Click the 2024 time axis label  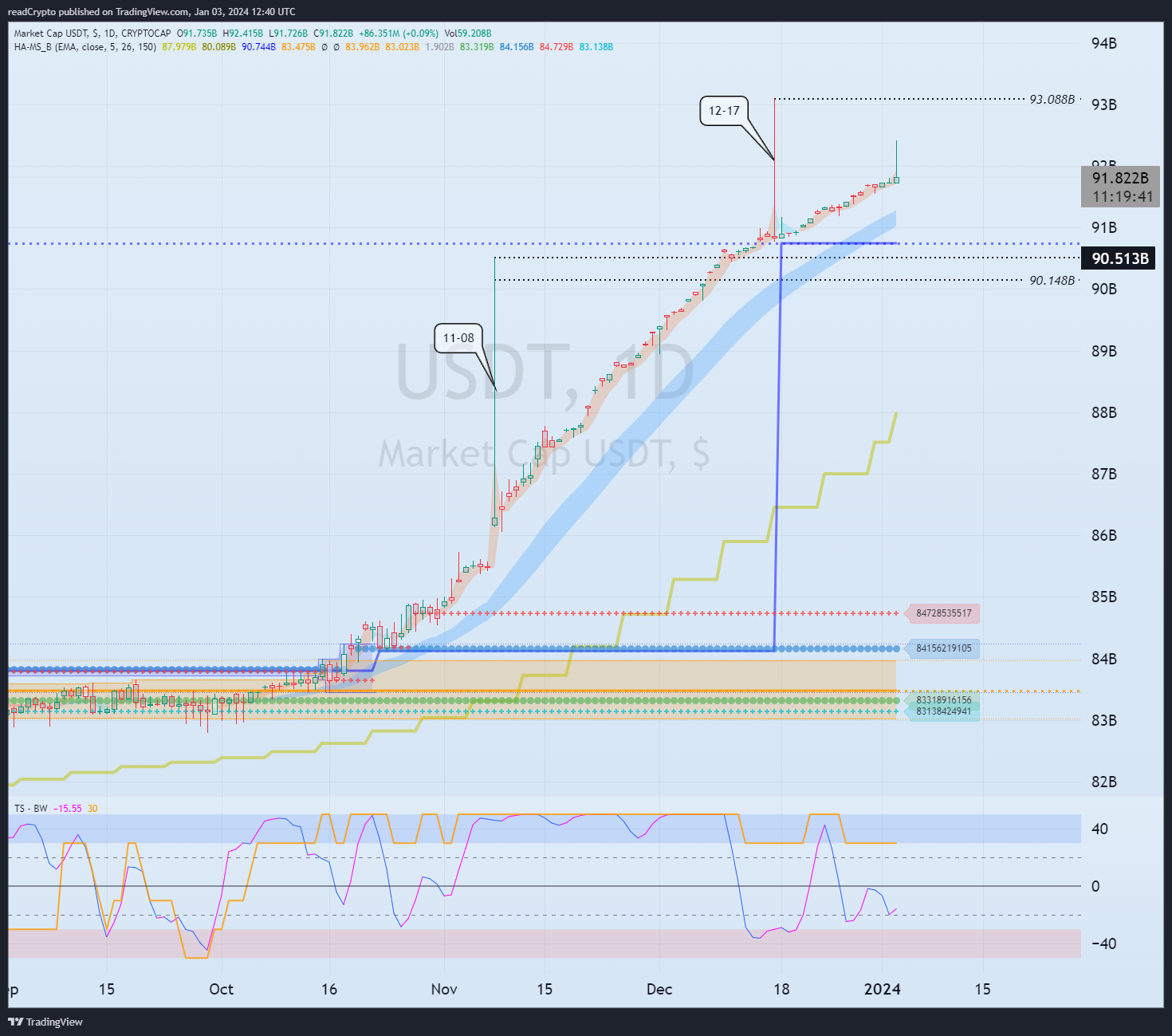[x=883, y=989]
